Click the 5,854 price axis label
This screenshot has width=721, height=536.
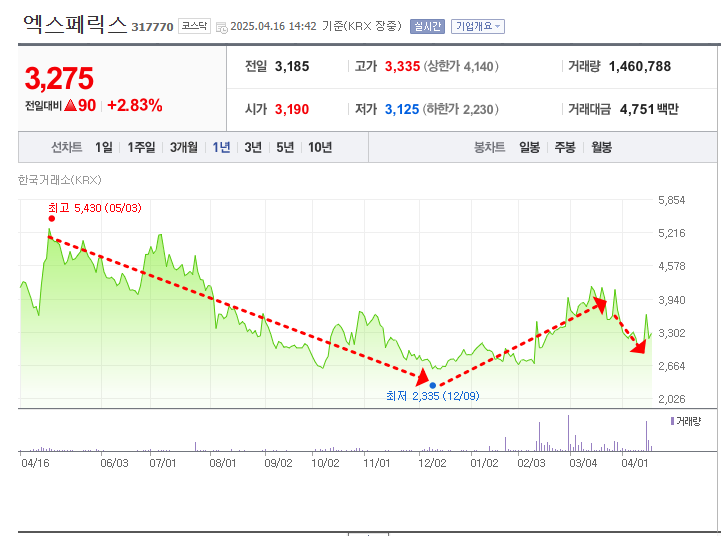[672, 200]
